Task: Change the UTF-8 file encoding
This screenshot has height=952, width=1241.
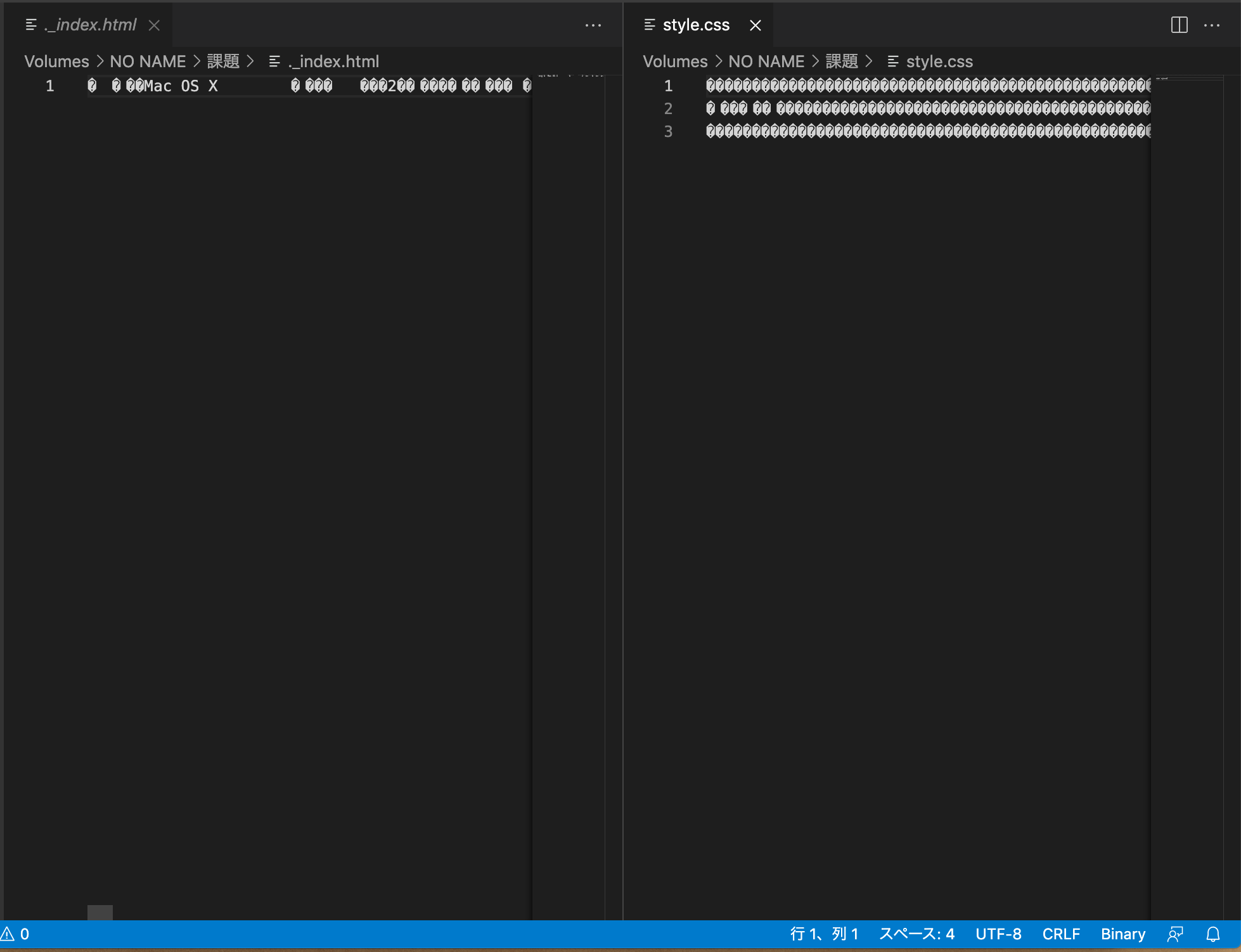Action: [x=998, y=934]
